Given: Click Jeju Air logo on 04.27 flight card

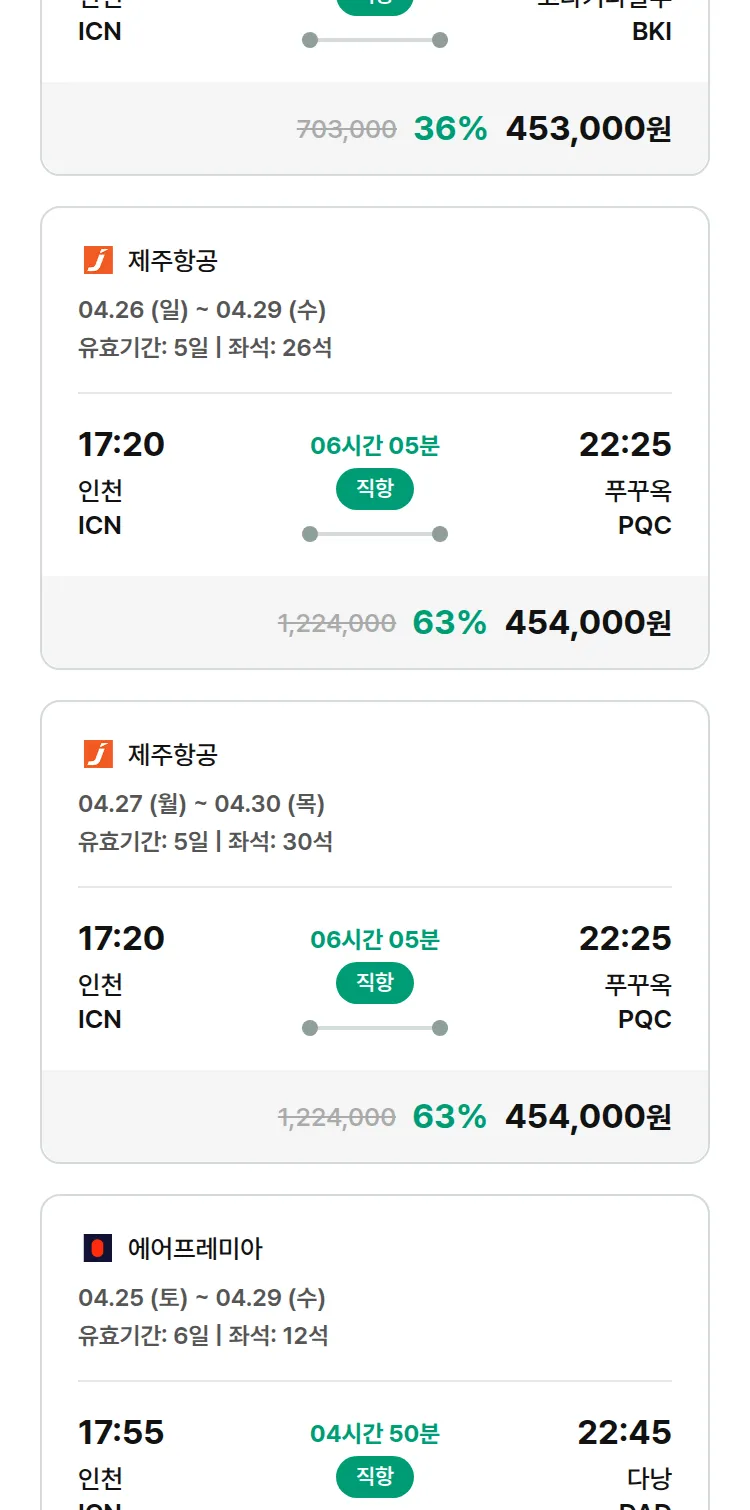Looking at the screenshot, I should [98, 755].
